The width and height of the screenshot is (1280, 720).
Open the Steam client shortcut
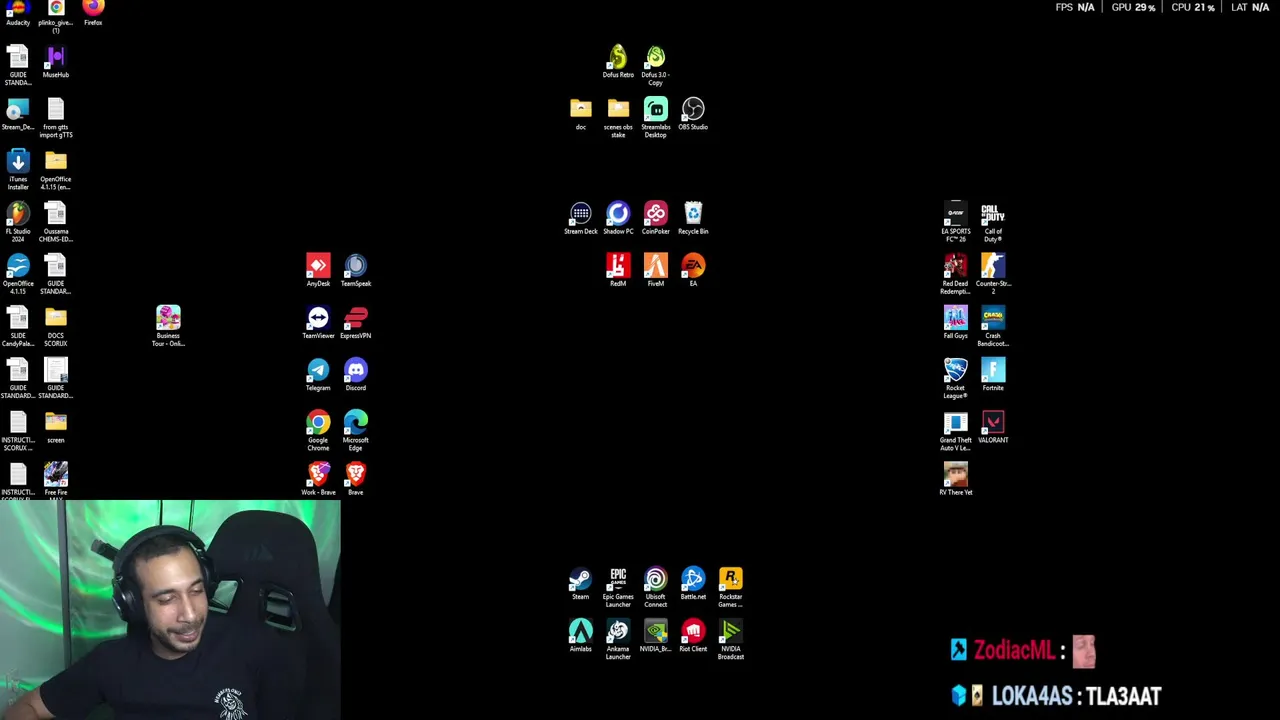[581, 583]
